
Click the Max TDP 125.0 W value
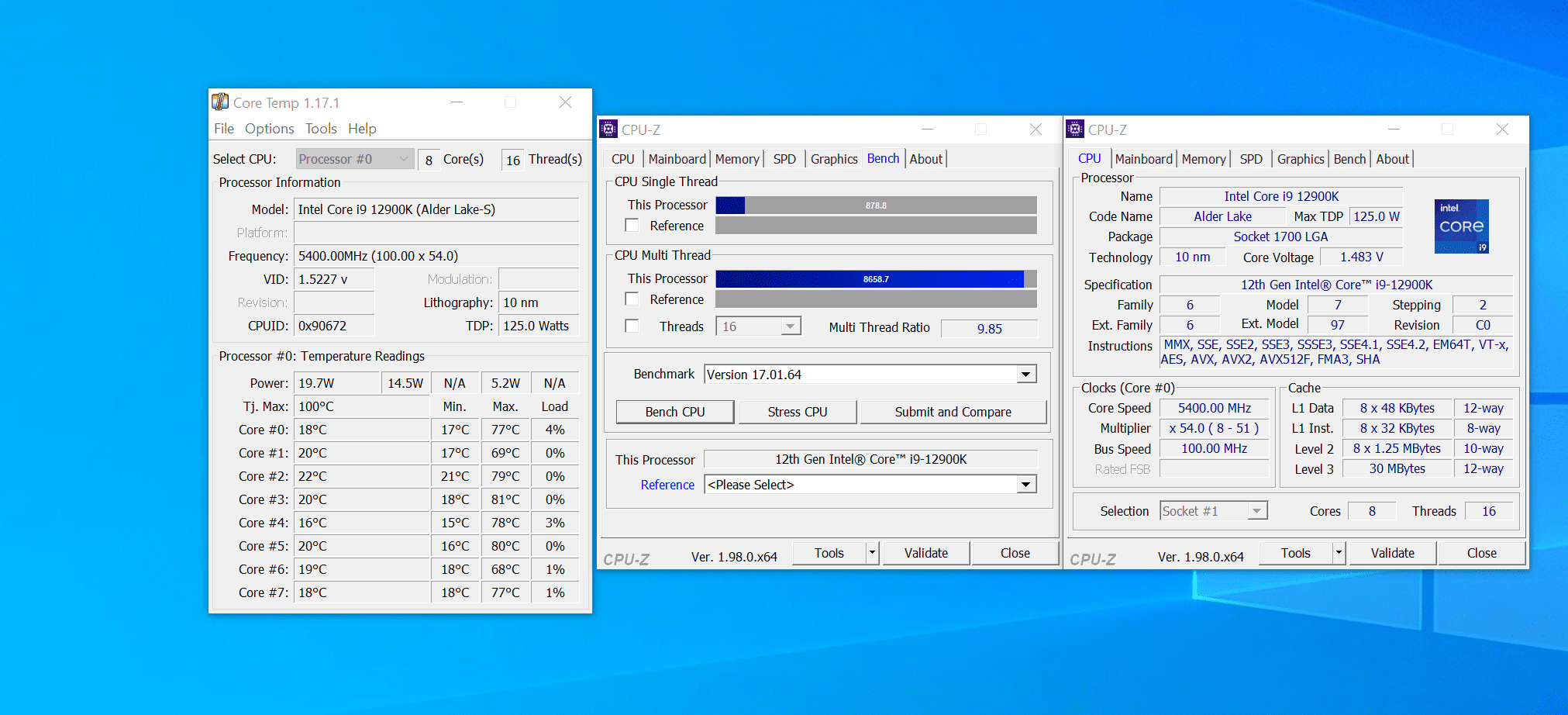[x=1377, y=216]
